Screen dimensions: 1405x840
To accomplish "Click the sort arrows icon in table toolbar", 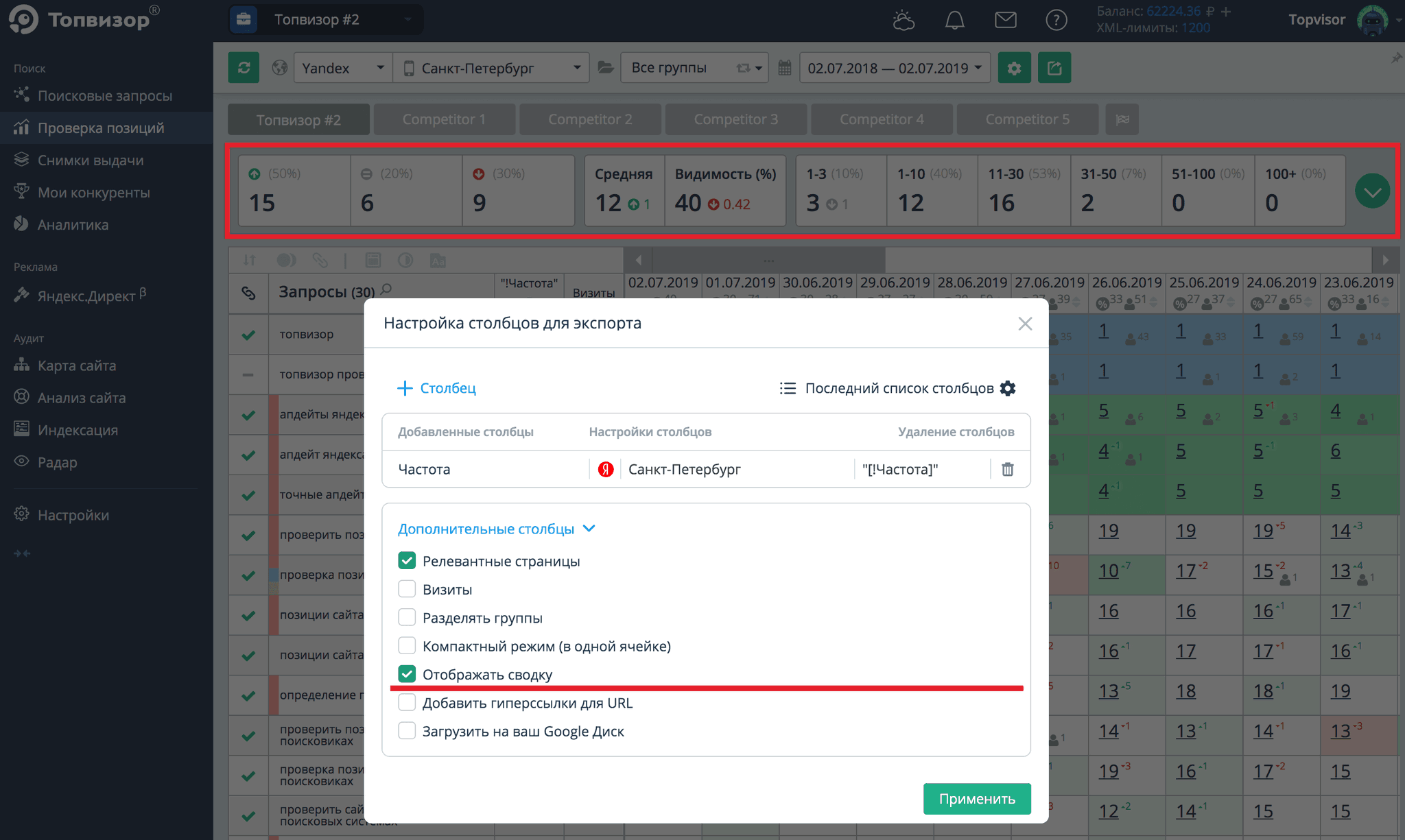I will click(249, 261).
